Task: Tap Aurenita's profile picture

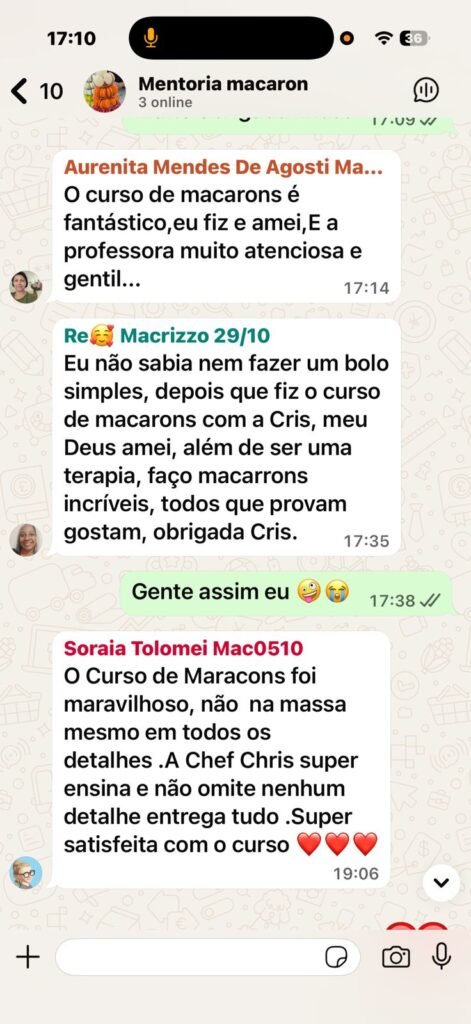Action: tap(26, 287)
